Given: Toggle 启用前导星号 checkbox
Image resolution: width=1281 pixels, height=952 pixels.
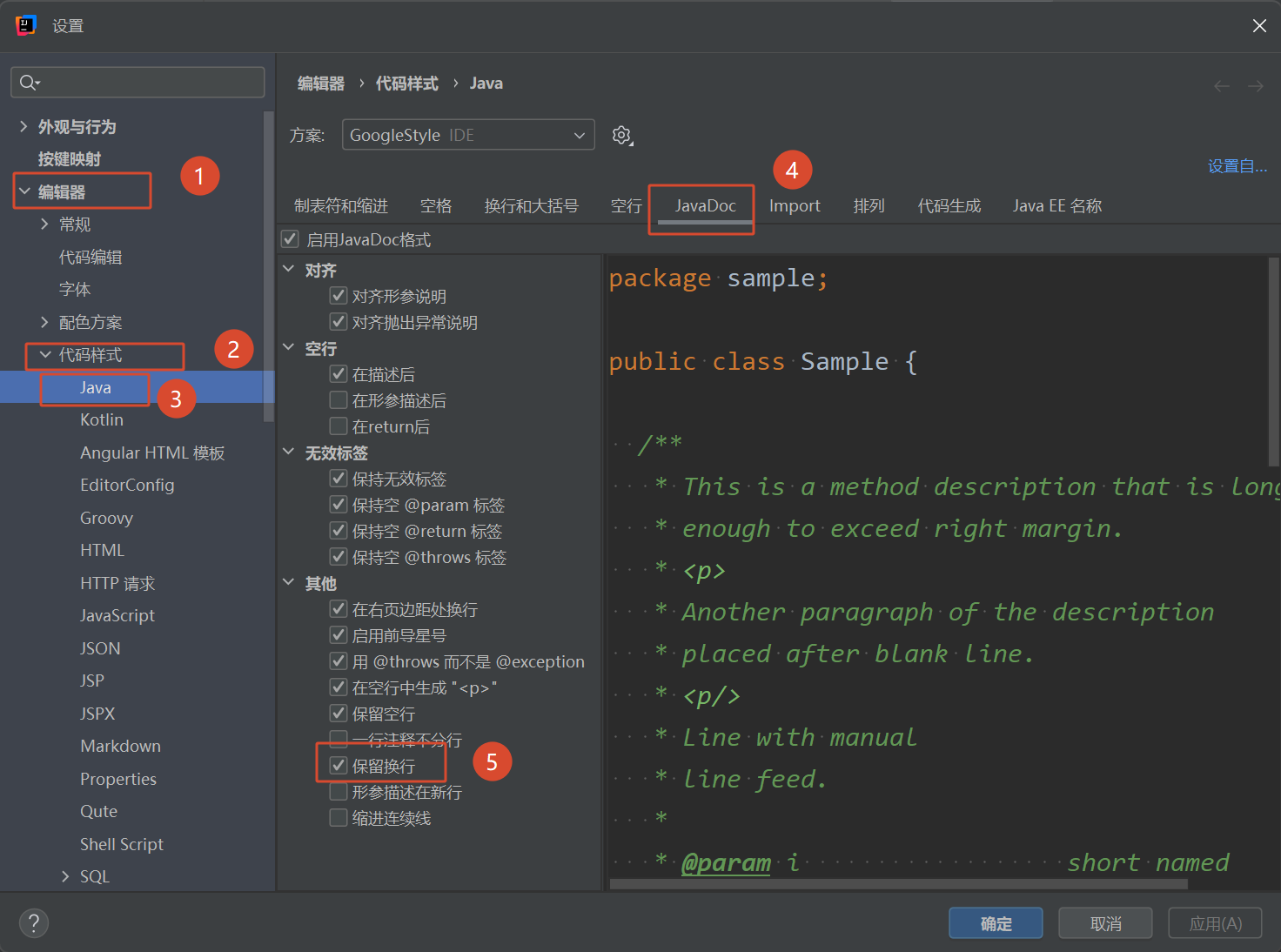Looking at the screenshot, I should [x=339, y=635].
